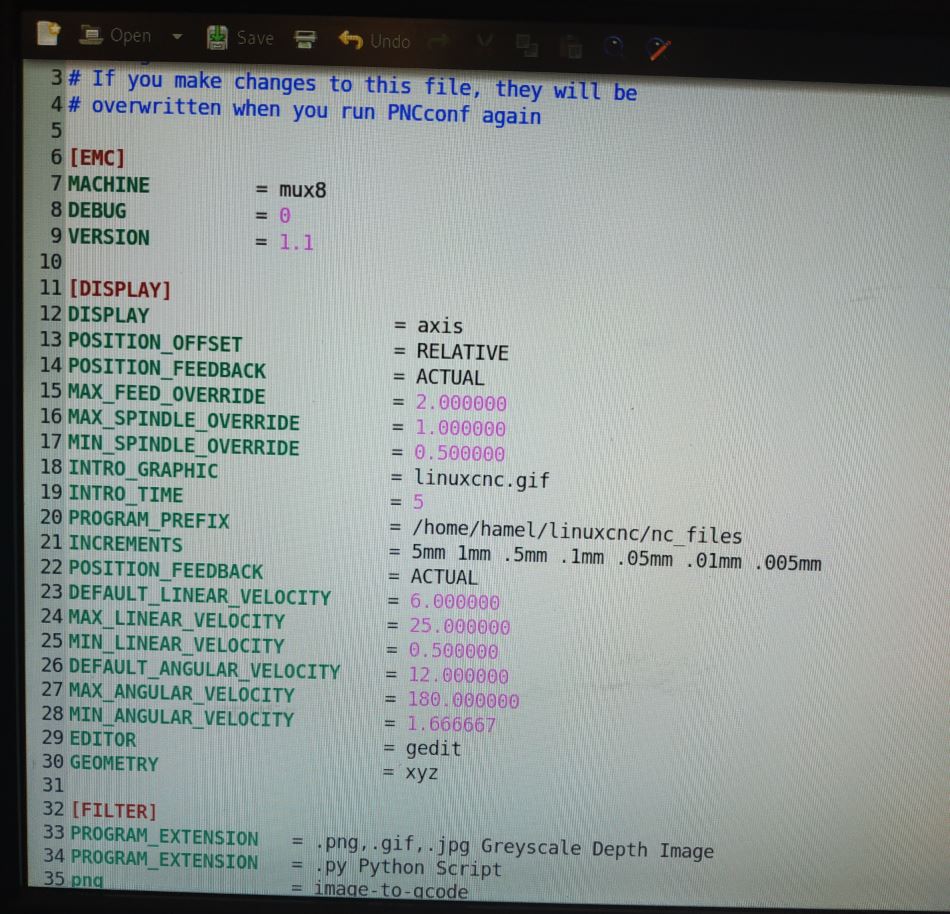The image size is (950, 914).
Task: Click the Copy icon in the toolbar
Action: (526, 45)
